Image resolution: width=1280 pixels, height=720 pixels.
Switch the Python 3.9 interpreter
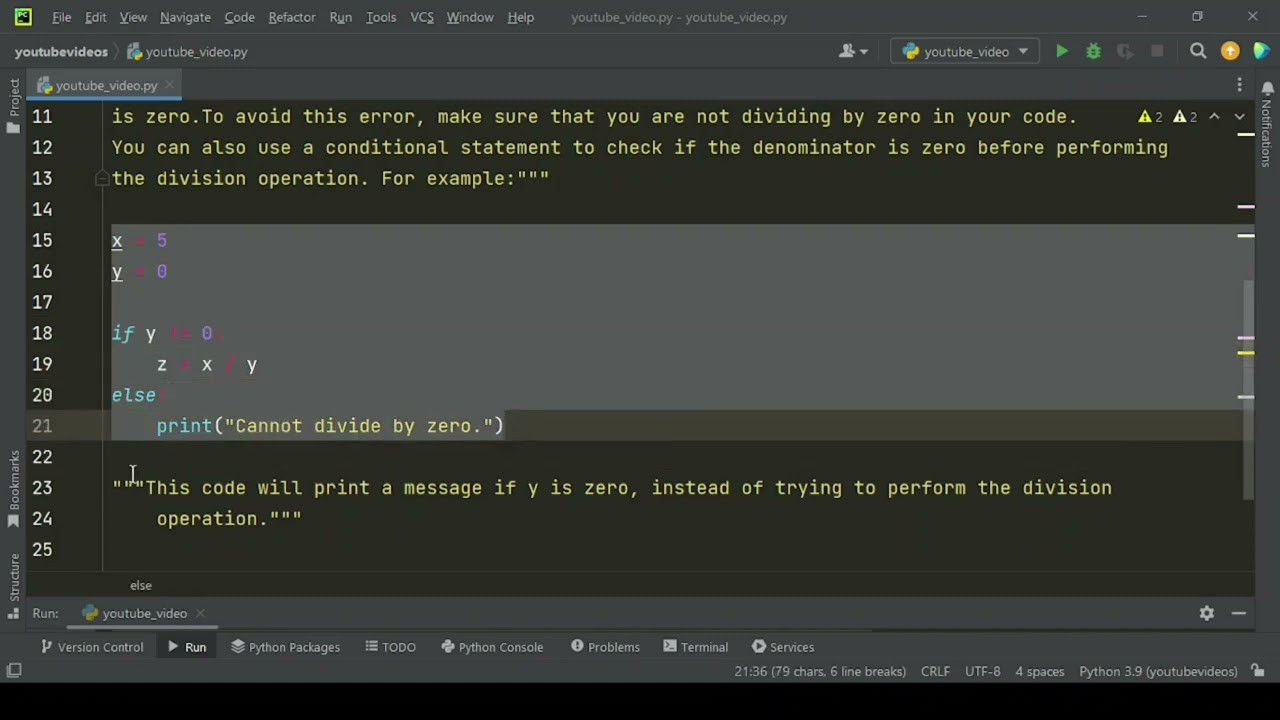[1158, 671]
